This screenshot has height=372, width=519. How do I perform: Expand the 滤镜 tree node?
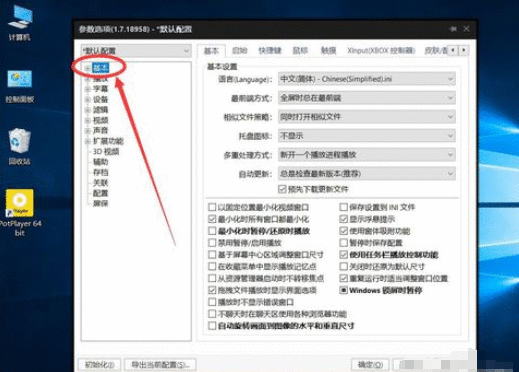click(x=87, y=110)
